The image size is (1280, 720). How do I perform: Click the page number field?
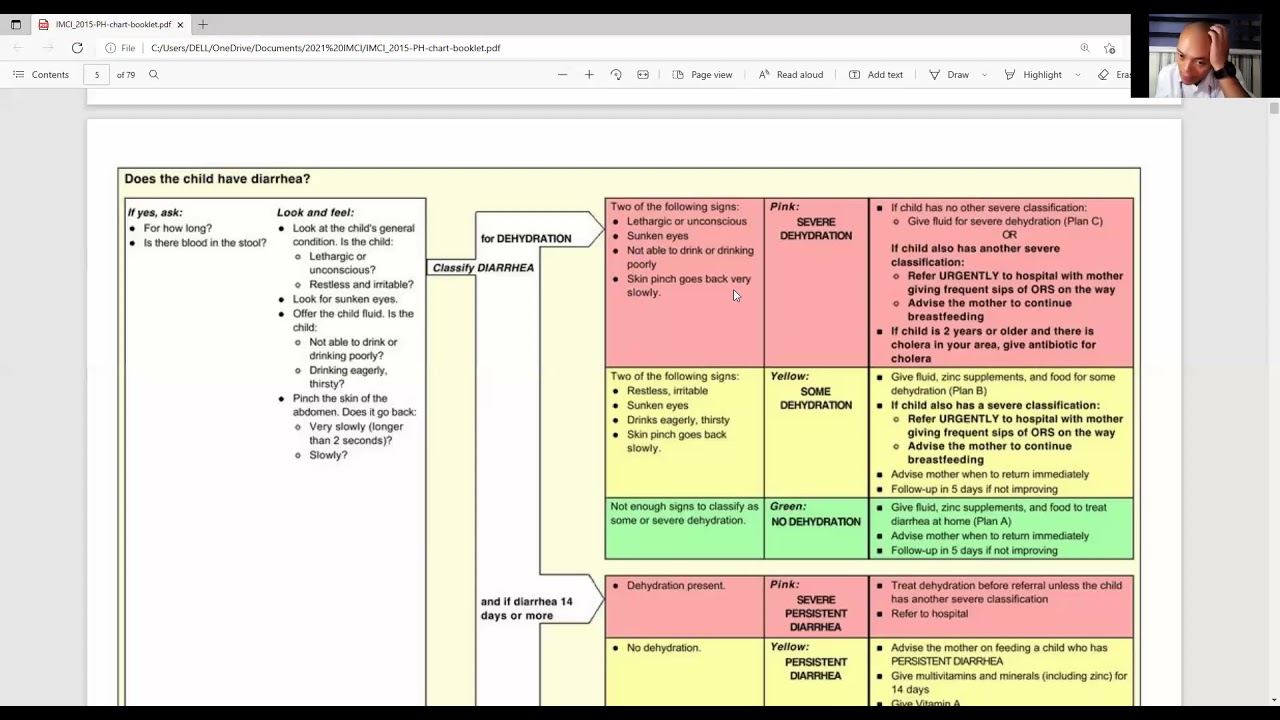tap(97, 75)
